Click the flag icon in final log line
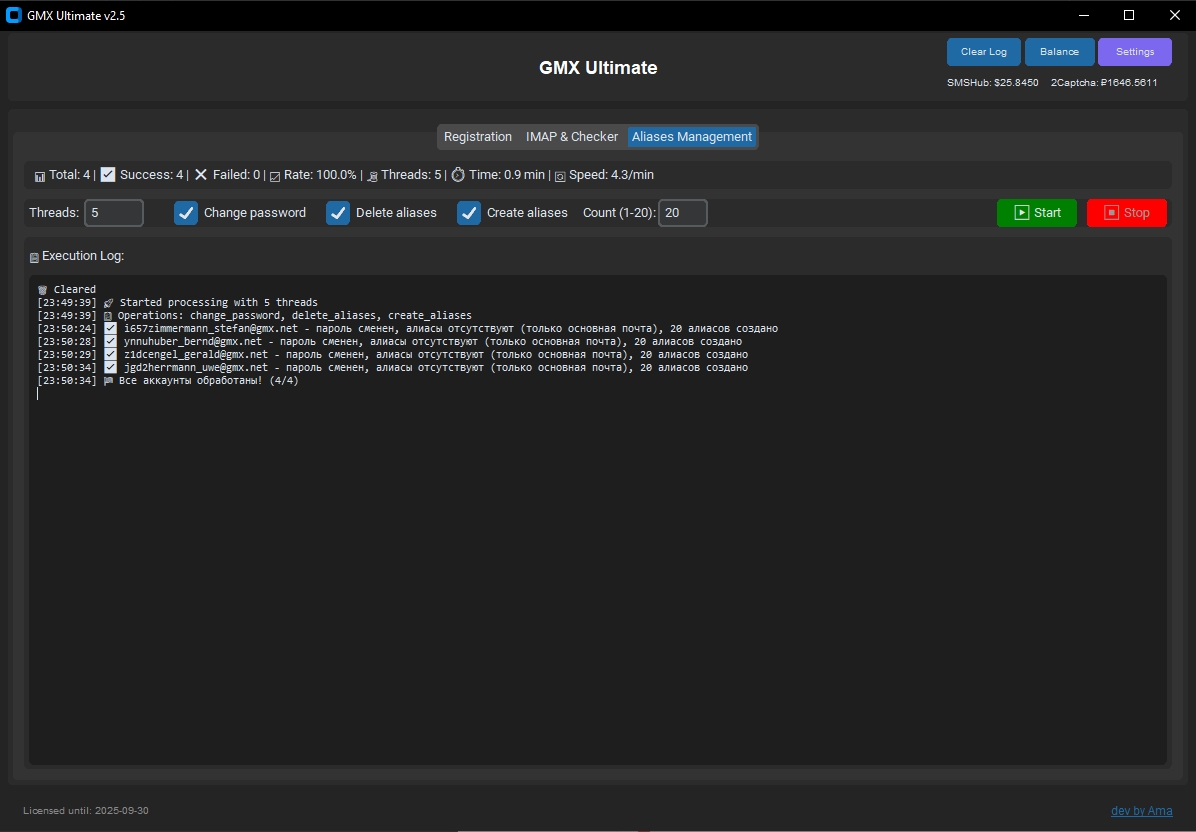The image size is (1196, 832). point(108,381)
